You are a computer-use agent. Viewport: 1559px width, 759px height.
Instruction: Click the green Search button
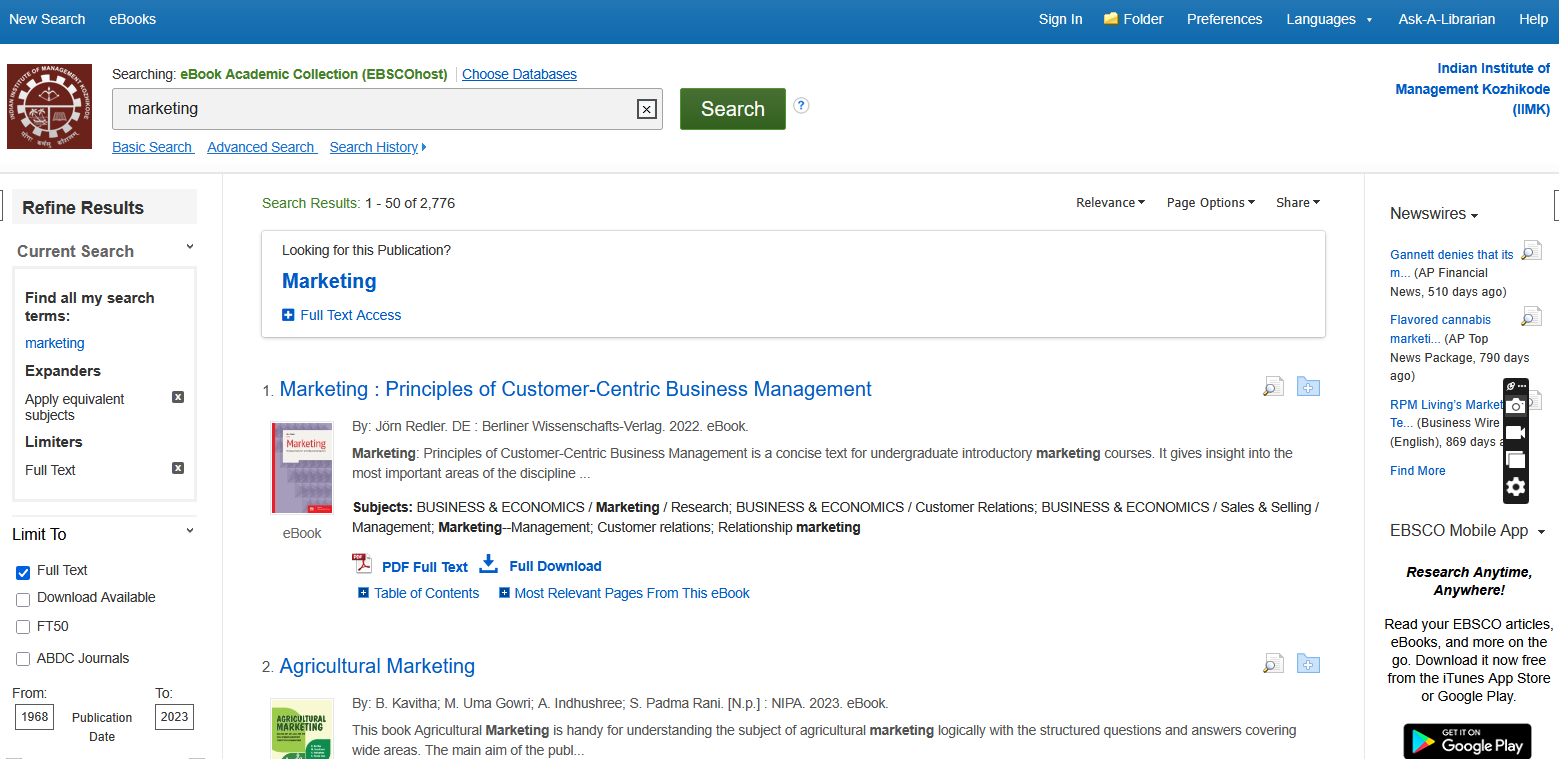pyautogui.click(x=732, y=109)
